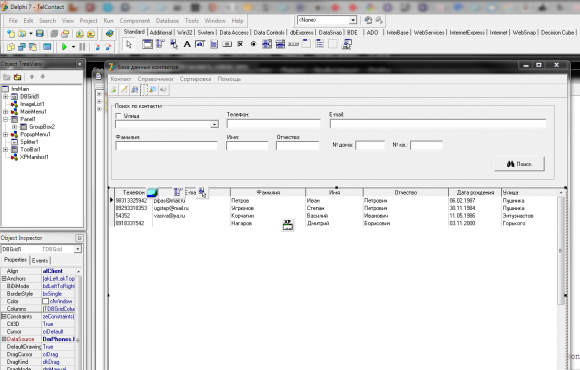Click the Help contents toolbar icon

(109, 34)
